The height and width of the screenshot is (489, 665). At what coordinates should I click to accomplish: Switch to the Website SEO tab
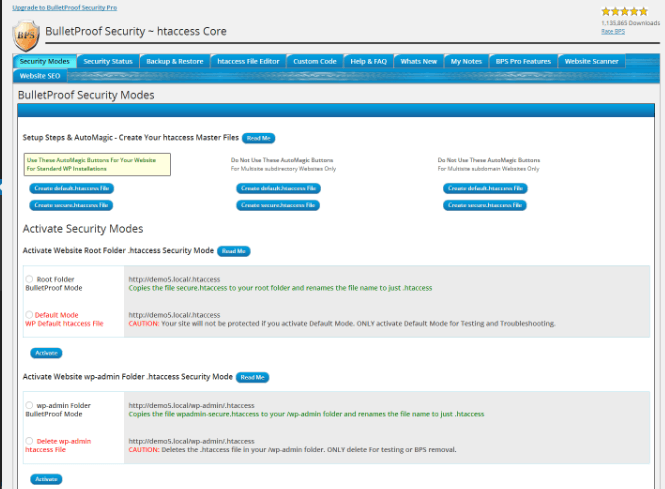pos(40,76)
